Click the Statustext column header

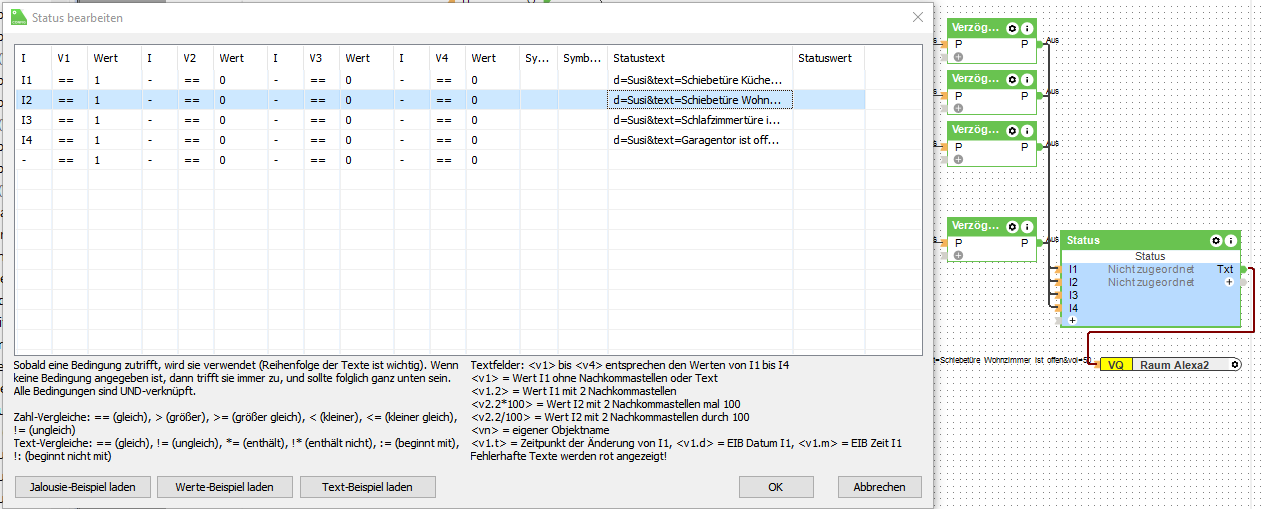[700, 58]
